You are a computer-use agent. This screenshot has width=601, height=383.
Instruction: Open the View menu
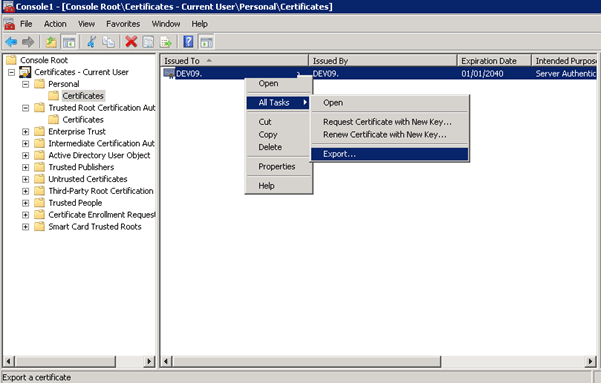(x=86, y=24)
